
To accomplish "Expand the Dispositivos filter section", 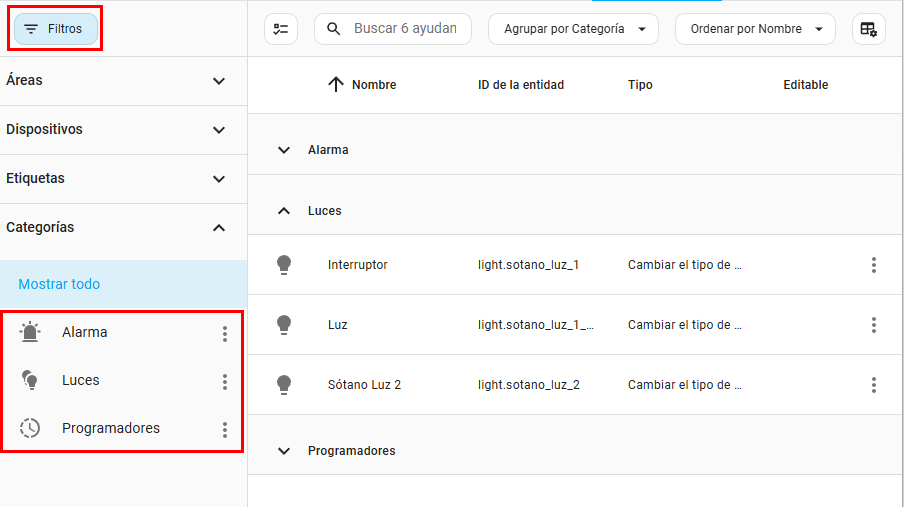I will coord(219,130).
